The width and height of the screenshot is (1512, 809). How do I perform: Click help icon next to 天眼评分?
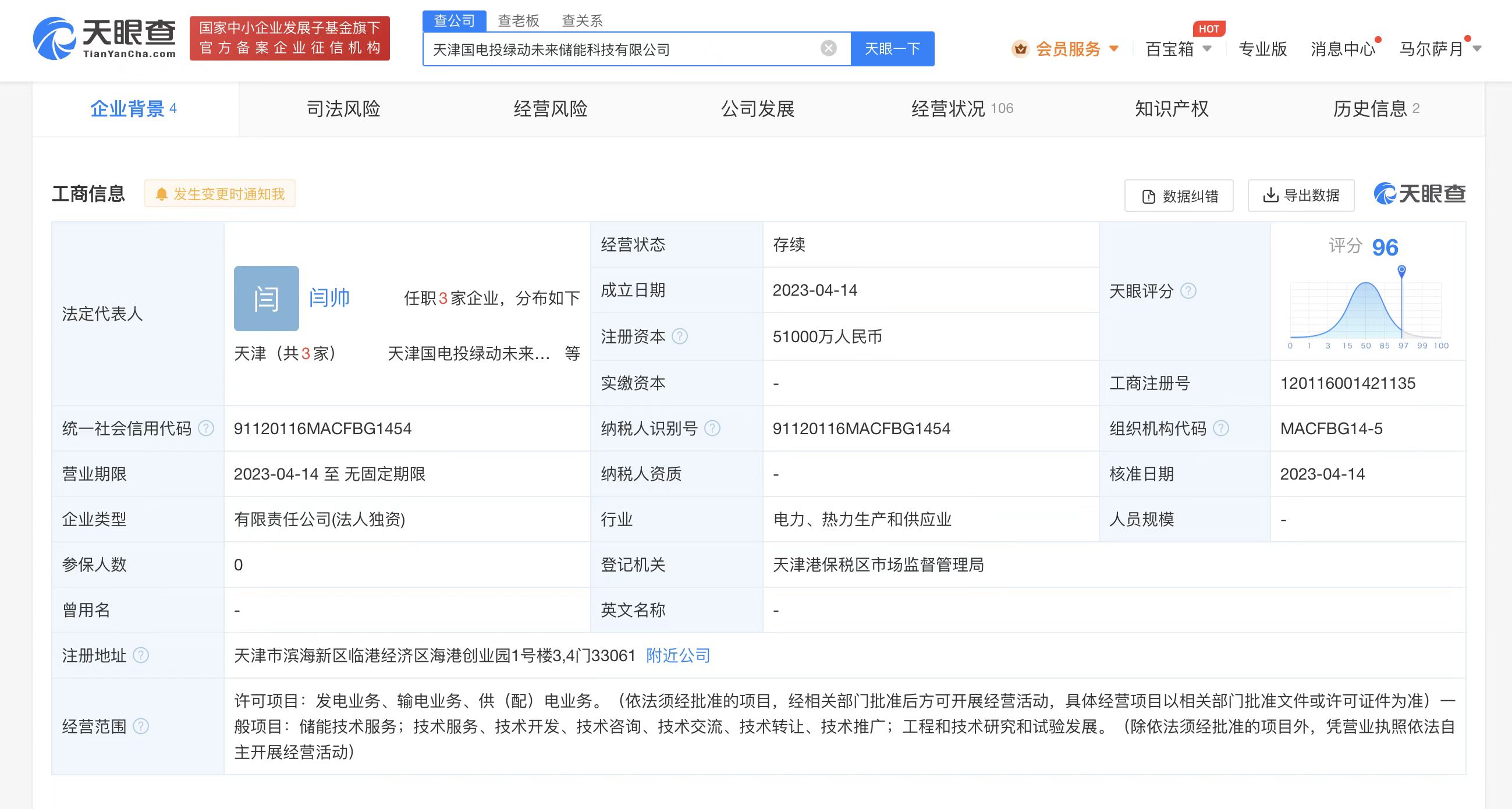1188,291
